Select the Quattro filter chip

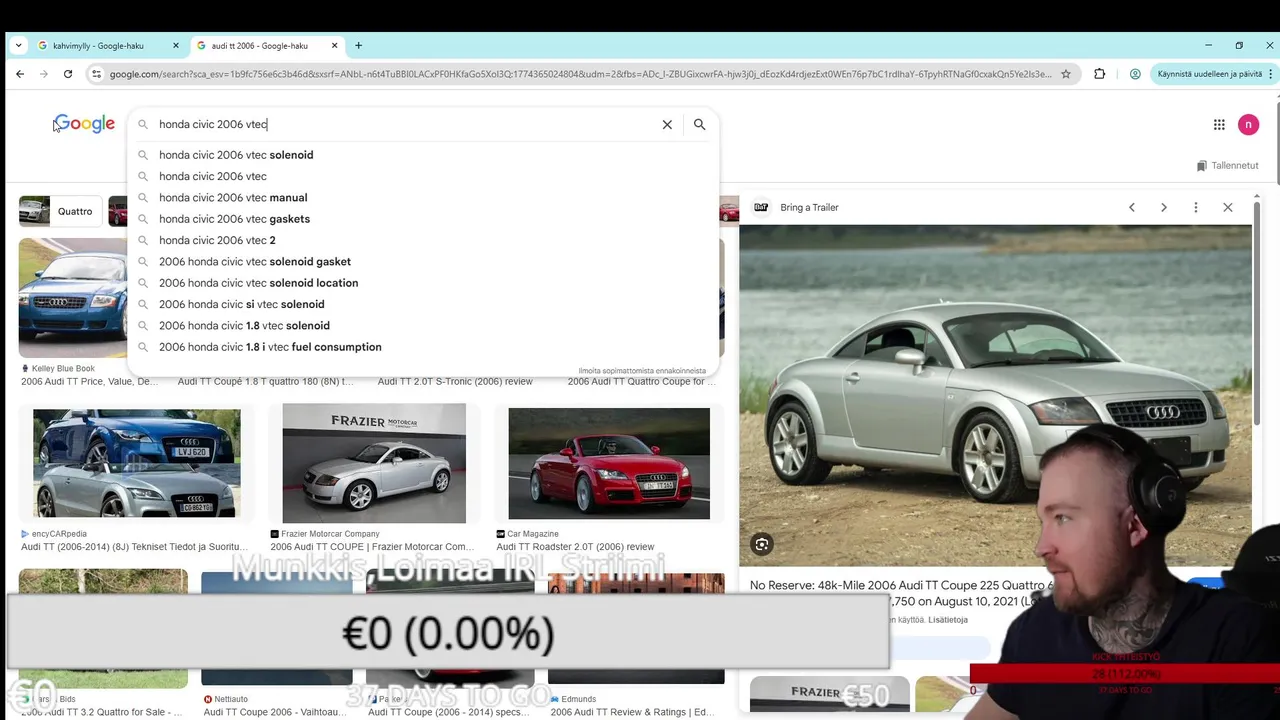point(59,211)
